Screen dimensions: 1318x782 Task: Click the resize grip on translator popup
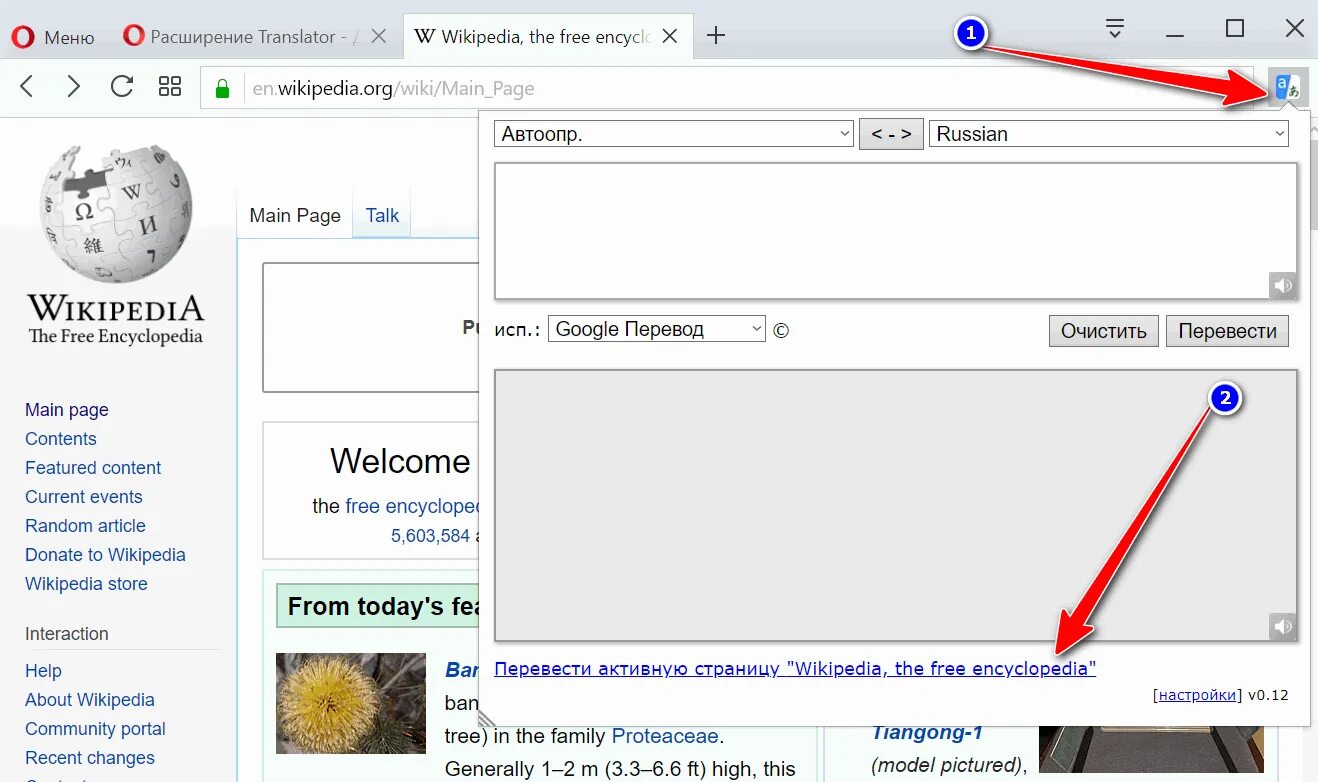pos(486,718)
